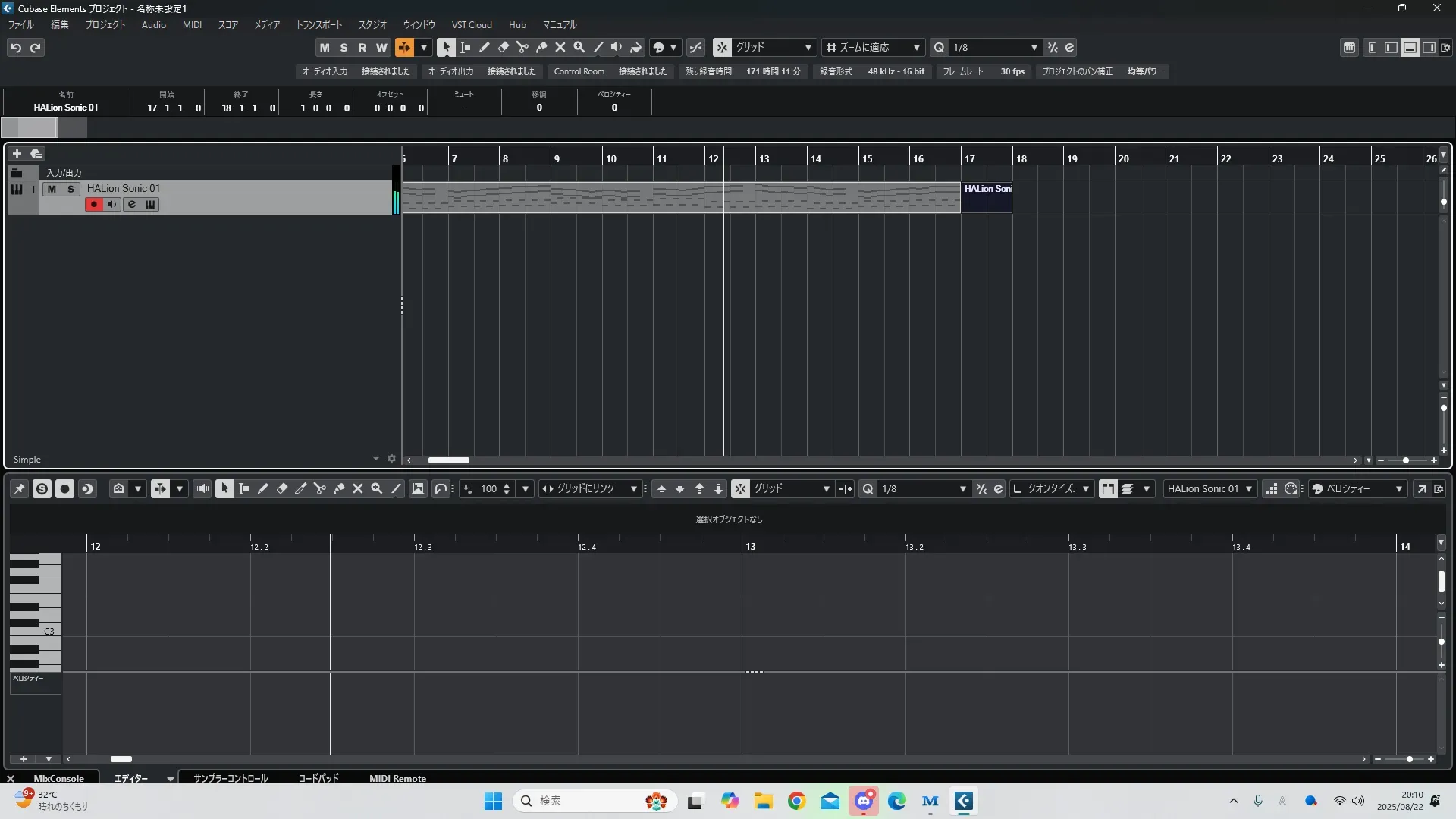The width and height of the screenshot is (1456, 819).
Task: Click Add Track plus icon in track list
Action: 17,154
